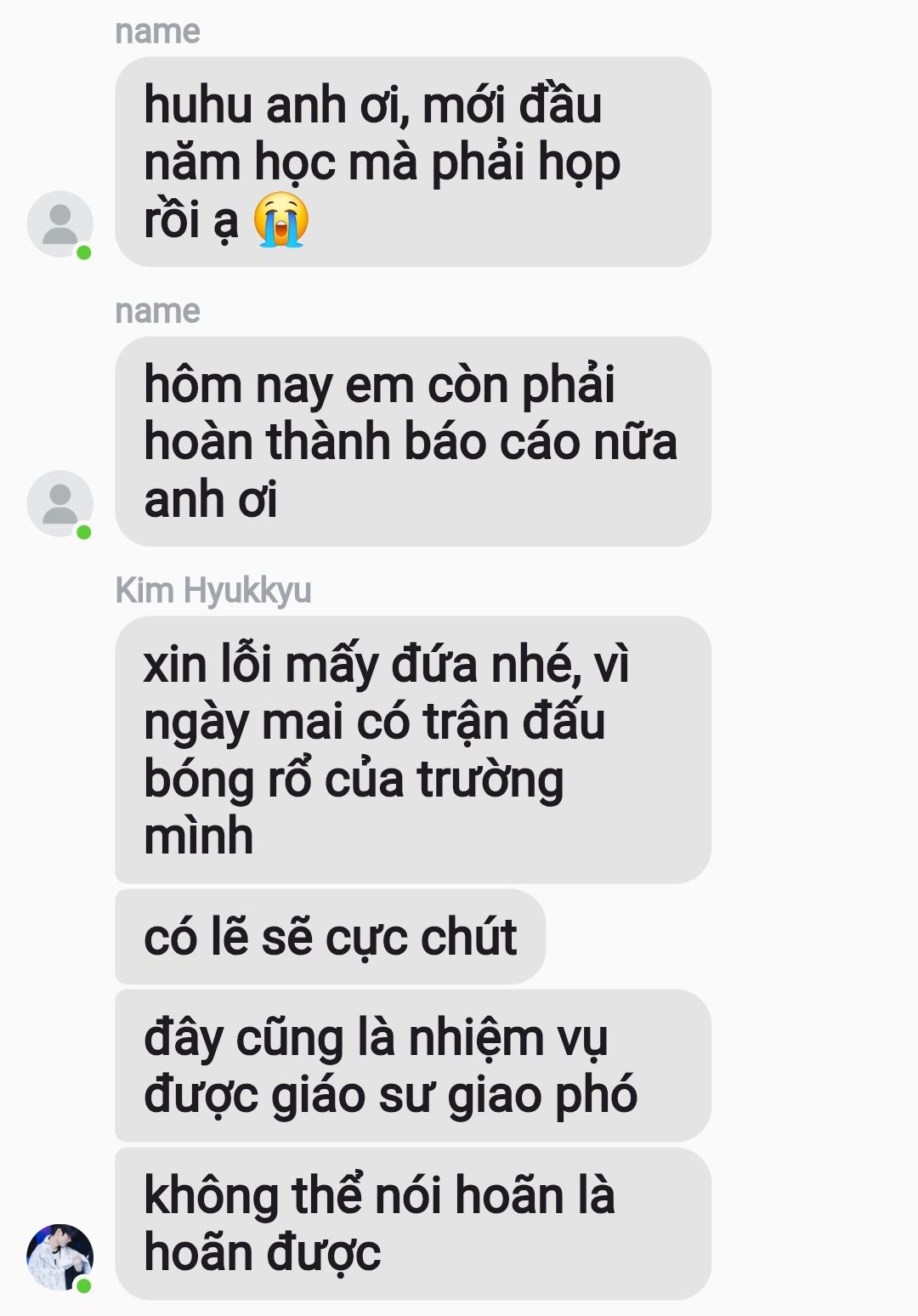Open Kim Hyukkyu's profile photo avatar
Viewport: 918px width, 1316px height.
[60, 1257]
